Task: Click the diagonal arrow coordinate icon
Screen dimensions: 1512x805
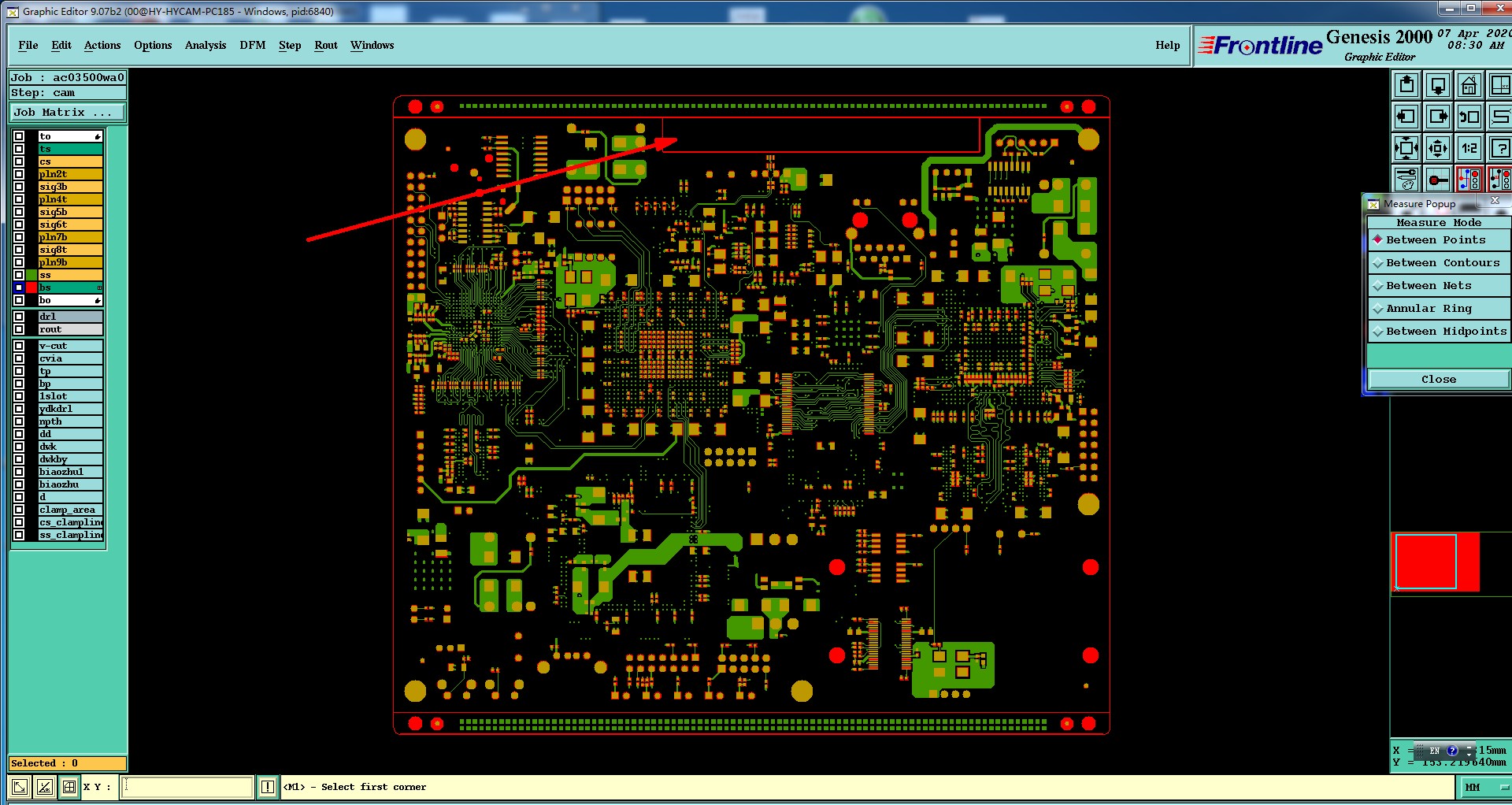Action: pyautogui.click(x=20, y=786)
